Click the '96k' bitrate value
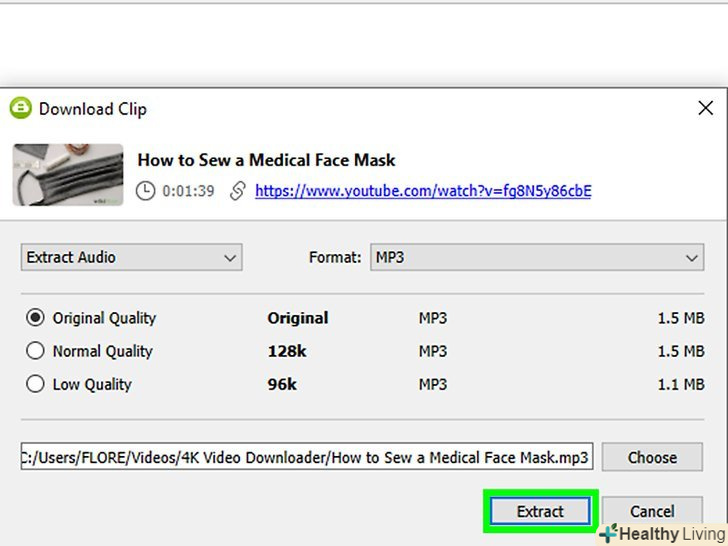728x546 pixels. (282, 384)
